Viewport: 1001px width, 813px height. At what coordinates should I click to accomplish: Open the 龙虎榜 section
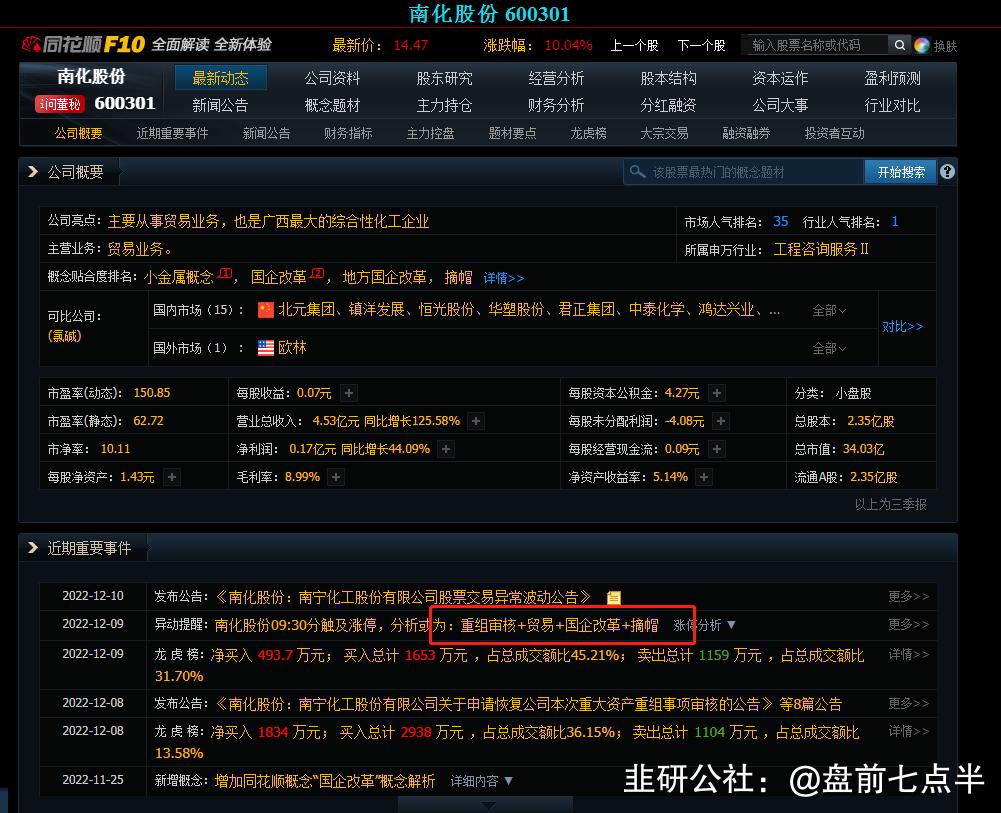coord(589,132)
